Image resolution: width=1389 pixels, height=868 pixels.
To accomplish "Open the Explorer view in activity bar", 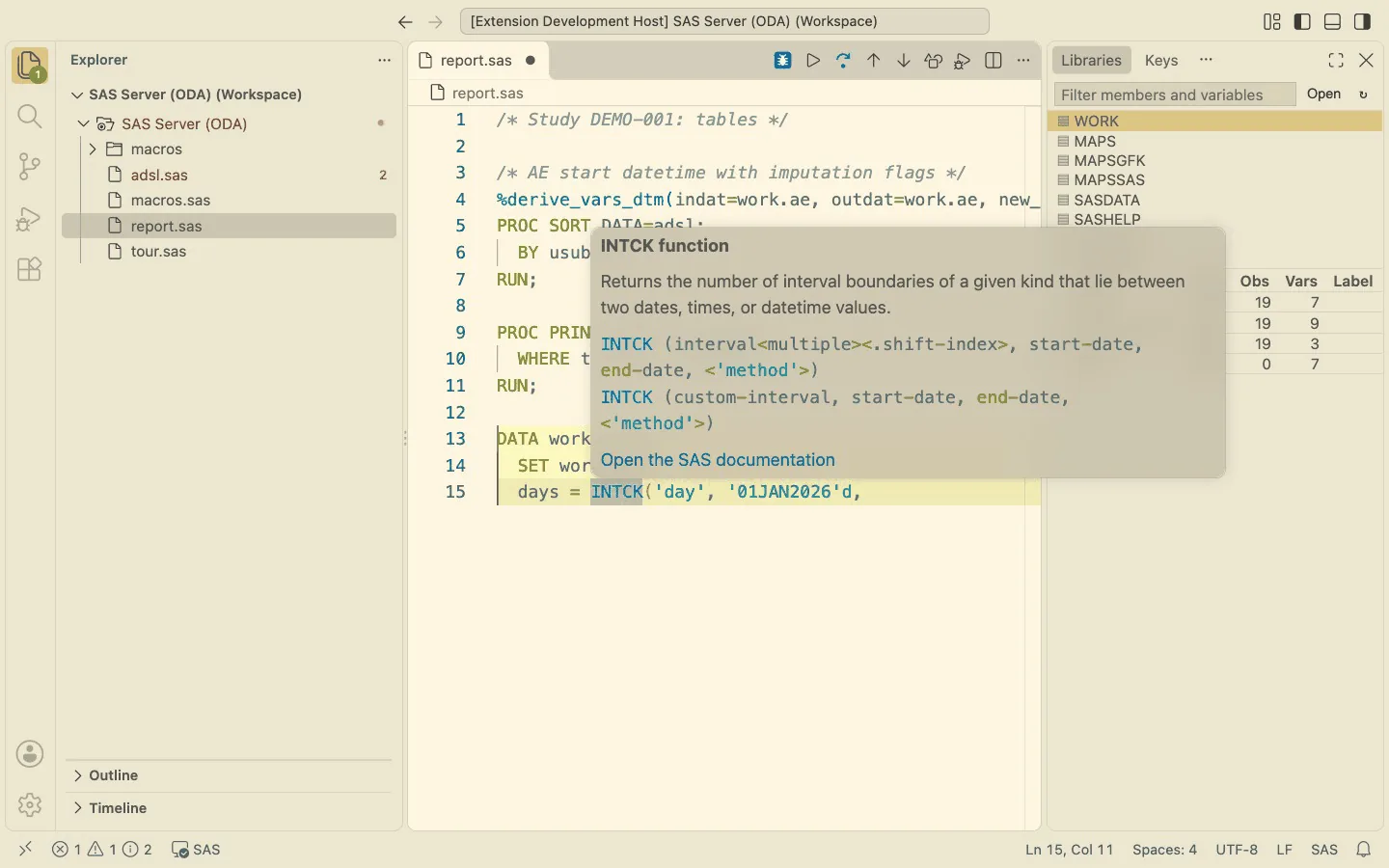I will point(30,66).
